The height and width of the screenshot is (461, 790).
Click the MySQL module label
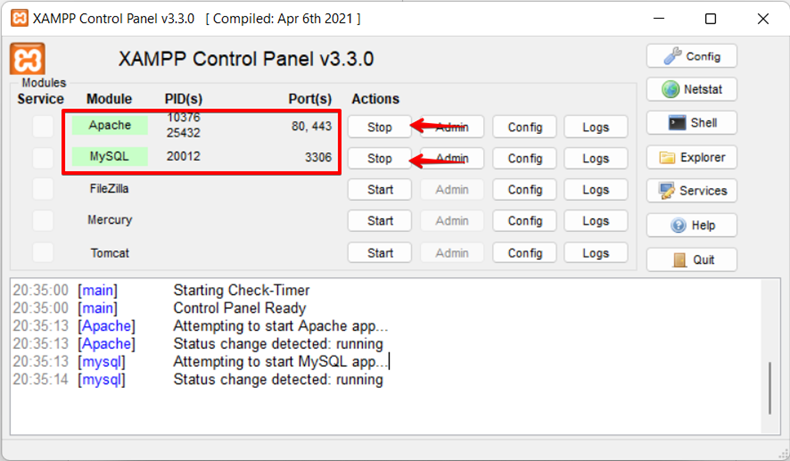[110, 156]
